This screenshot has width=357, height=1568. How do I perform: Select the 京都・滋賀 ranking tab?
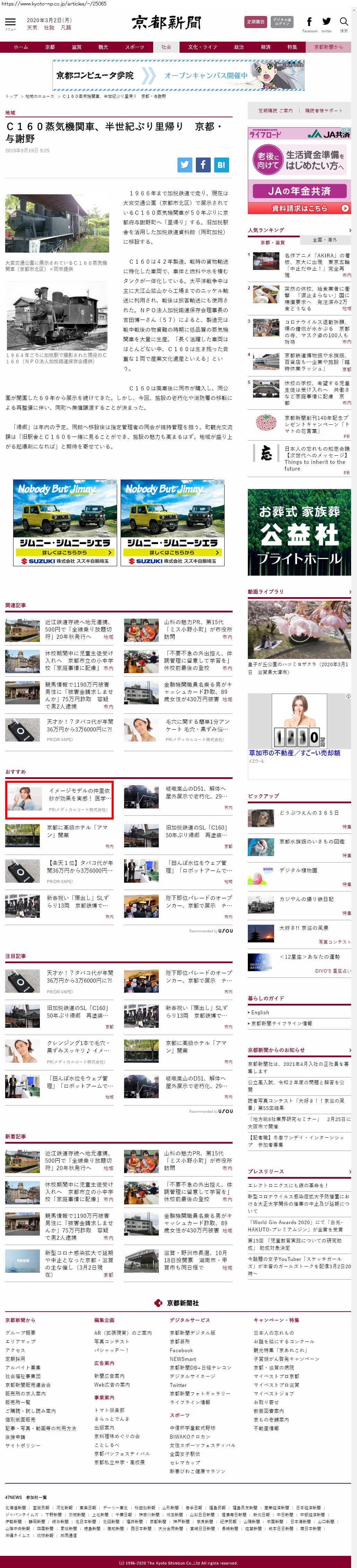[273, 242]
